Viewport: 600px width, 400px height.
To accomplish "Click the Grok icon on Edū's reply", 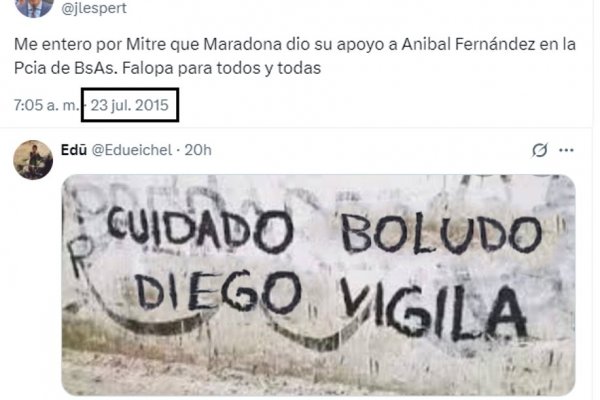I will click(540, 150).
